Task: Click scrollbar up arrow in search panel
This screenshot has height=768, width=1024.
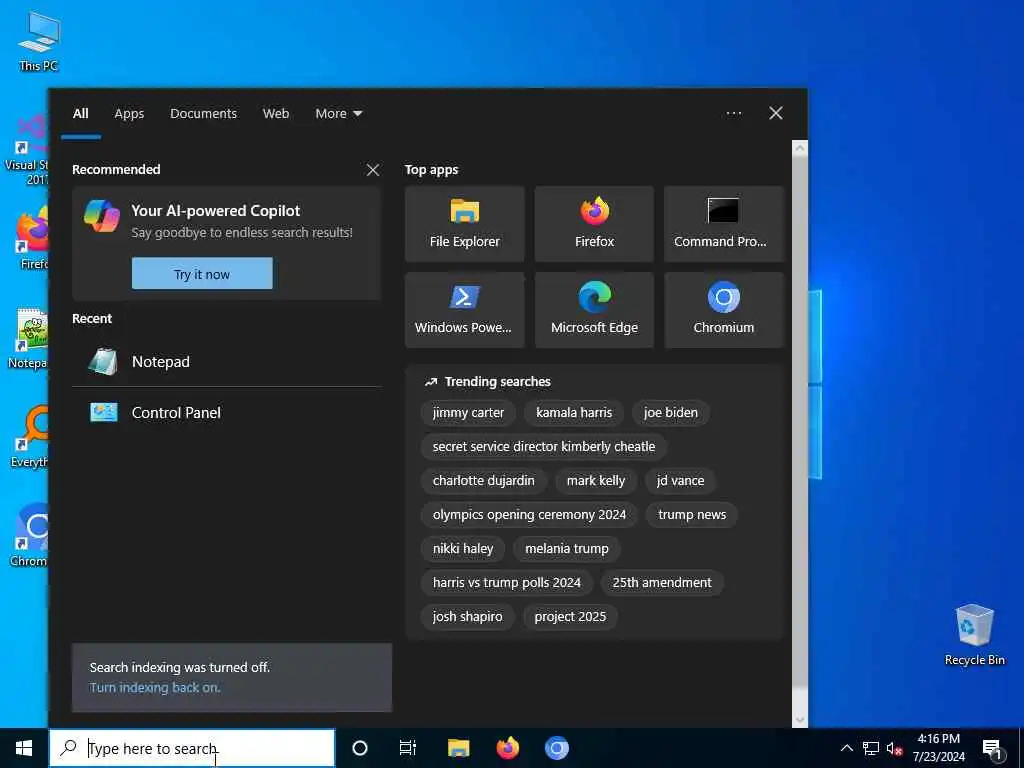Action: (799, 148)
